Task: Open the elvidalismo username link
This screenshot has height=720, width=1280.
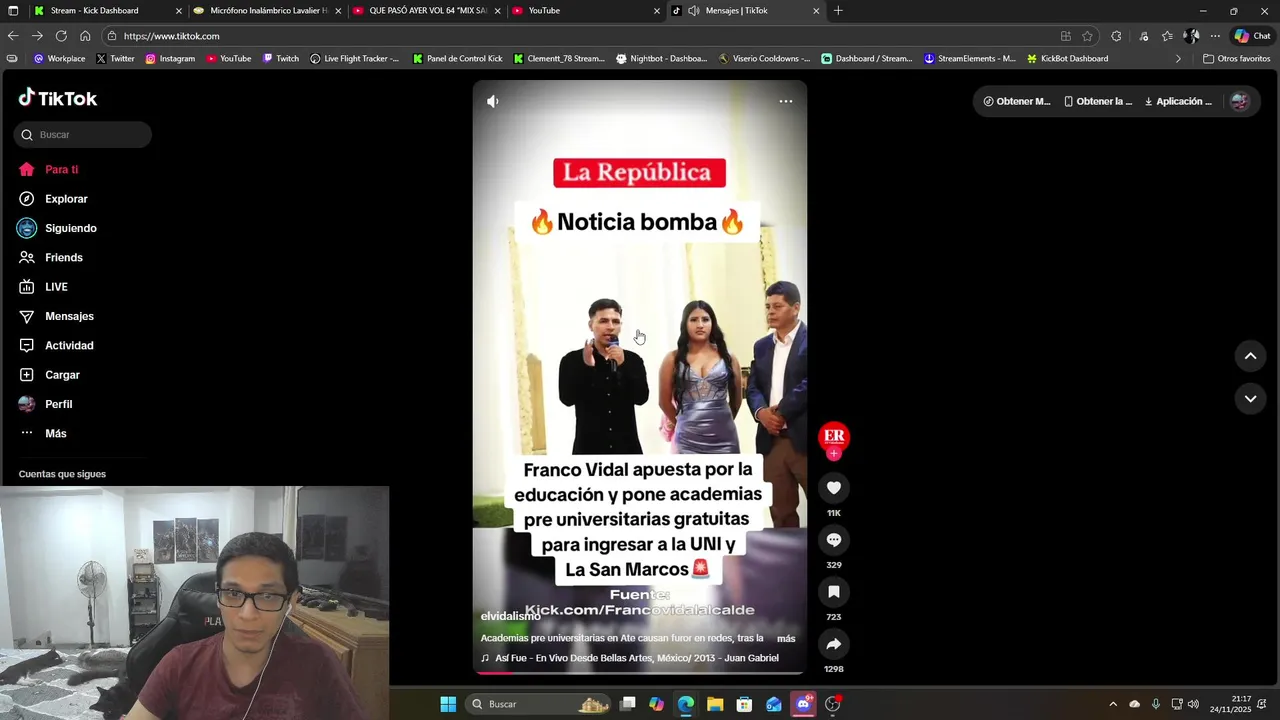Action: coord(510,616)
